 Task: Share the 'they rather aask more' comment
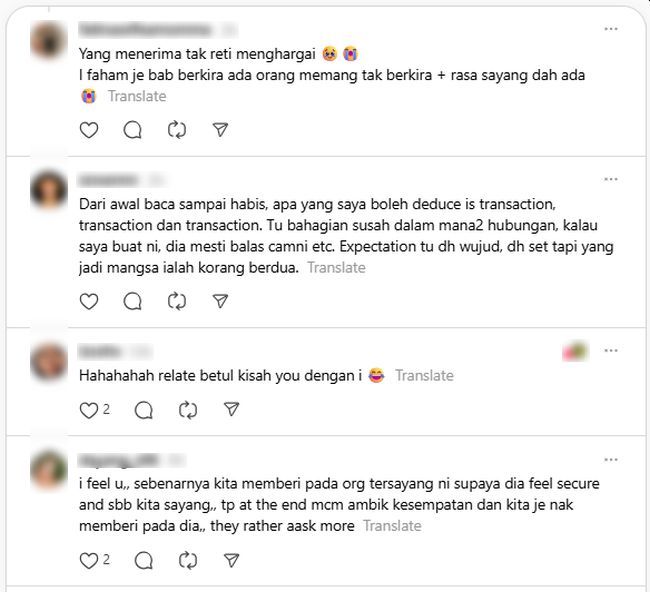click(x=231, y=560)
